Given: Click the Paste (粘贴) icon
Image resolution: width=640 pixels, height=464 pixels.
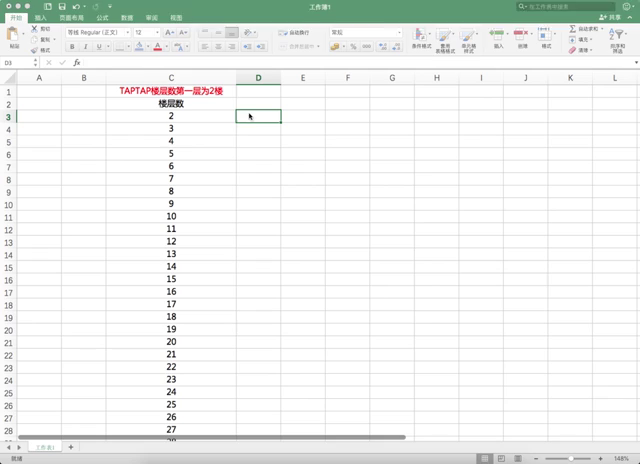Looking at the screenshot, I should click(x=13, y=36).
